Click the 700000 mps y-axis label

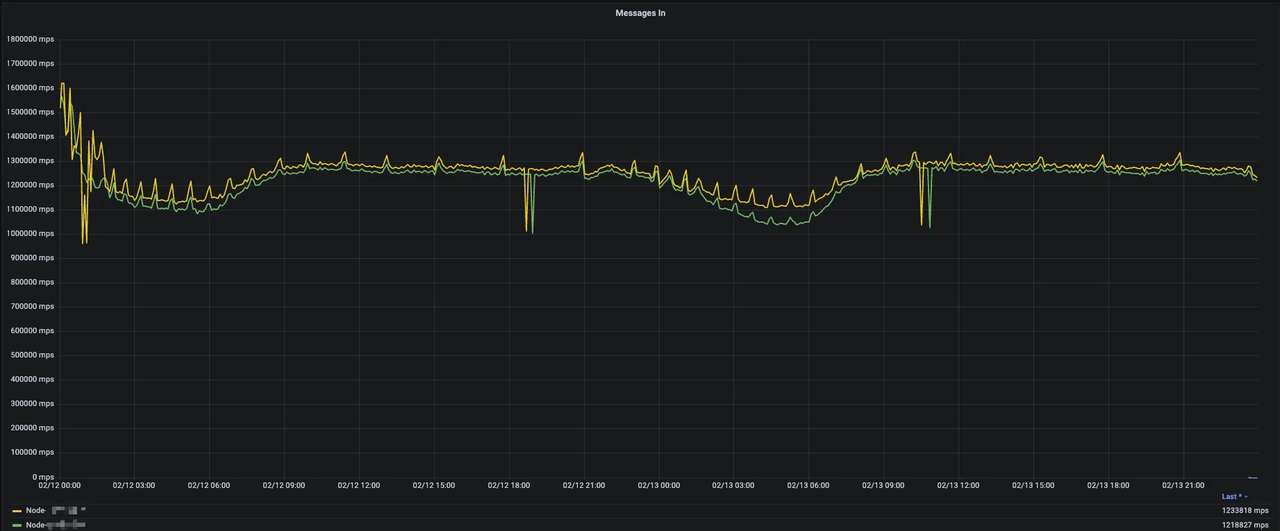coord(32,307)
